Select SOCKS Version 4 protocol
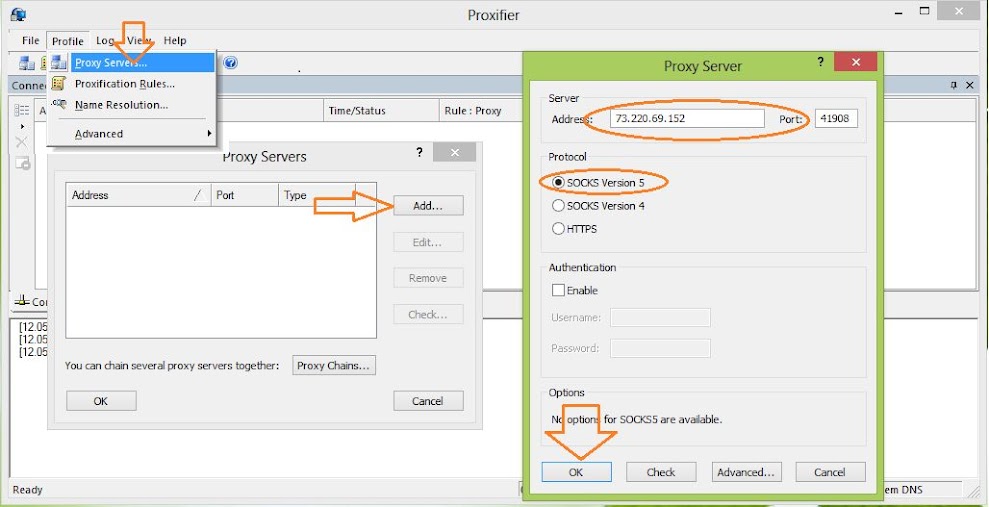This screenshot has height=507, width=989. [599, 206]
